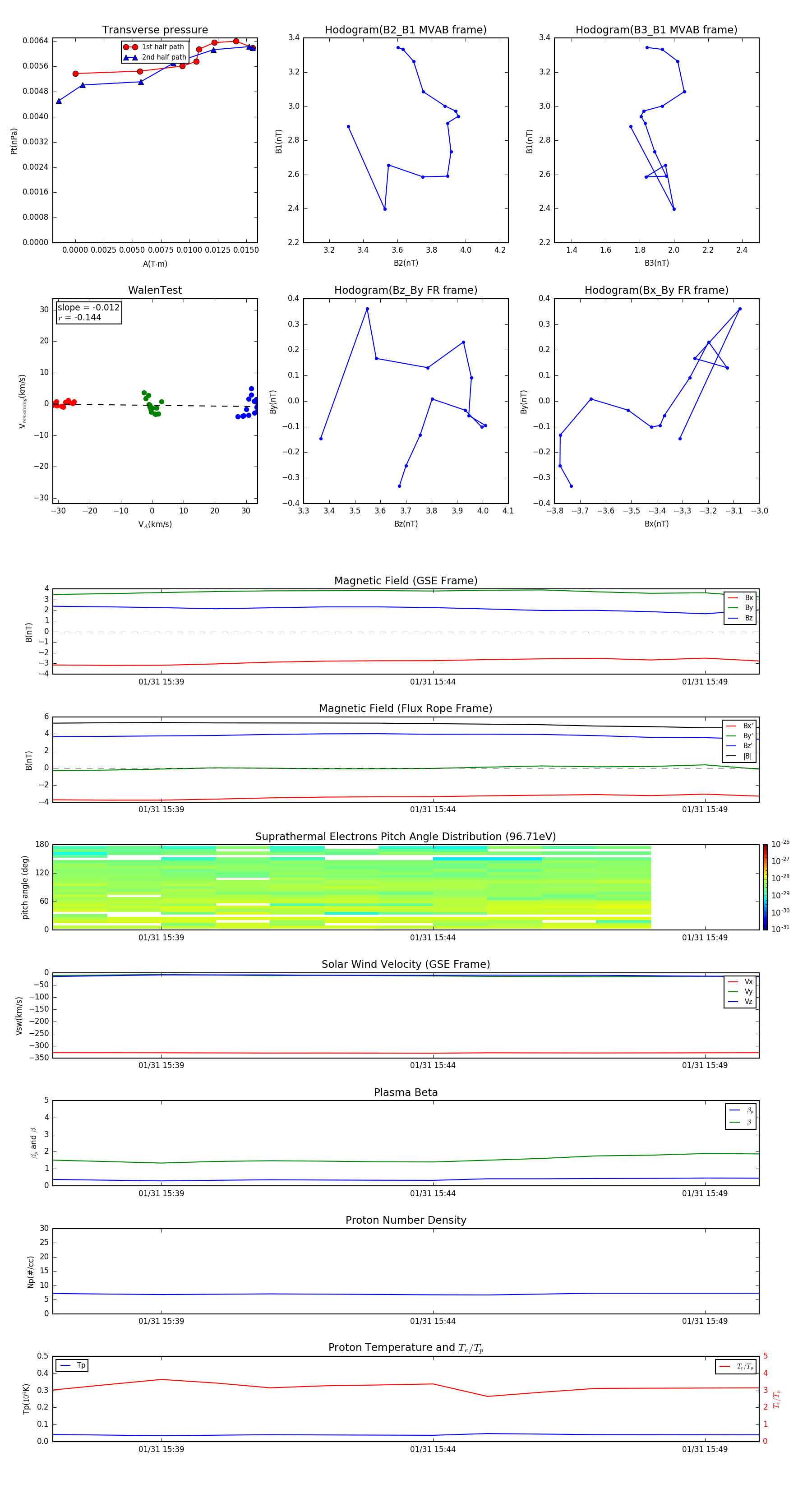Viewport: 812px width, 1489px height.
Task: Click the 'Hodogram(B3_B1 MVAB frame)' title
Action: [656, 29]
